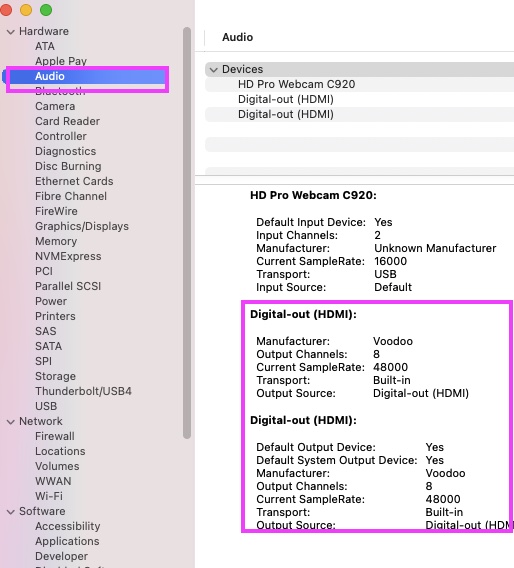Select PCI in the sidebar
This screenshot has height=568, width=514.
pyautogui.click(x=44, y=271)
